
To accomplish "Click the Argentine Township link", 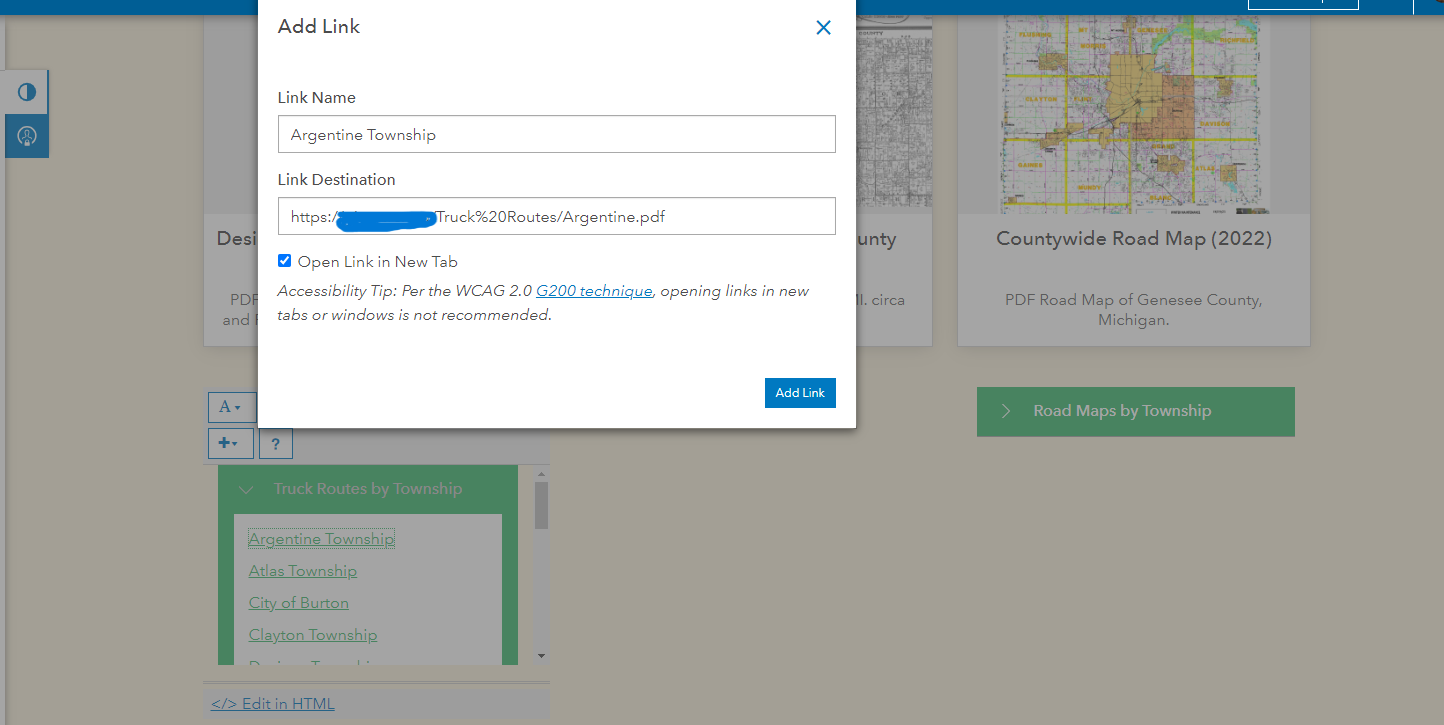I will pos(320,538).
